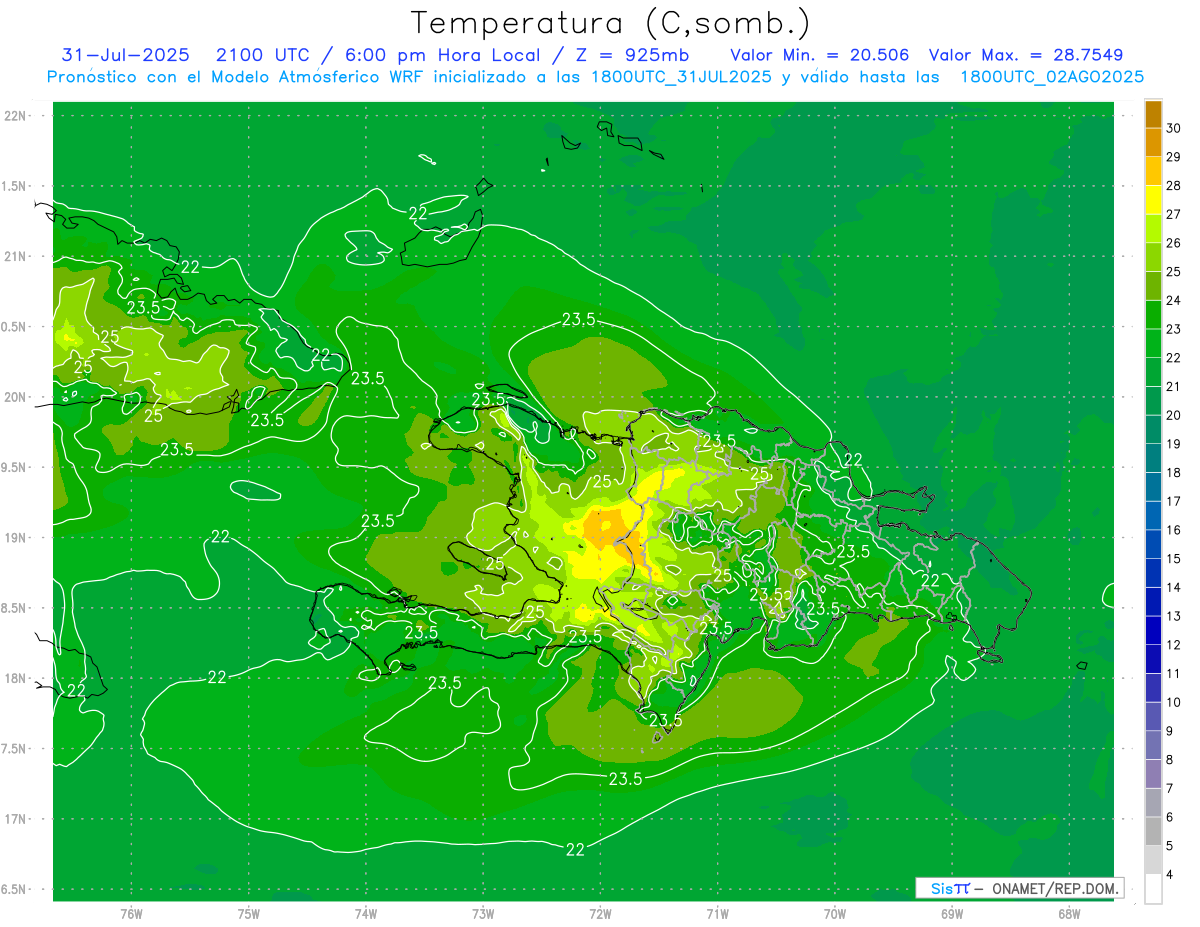1200x927 pixels.
Task: Click the orange swatch between 29 and 30
Action: [x=1153, y=143]
